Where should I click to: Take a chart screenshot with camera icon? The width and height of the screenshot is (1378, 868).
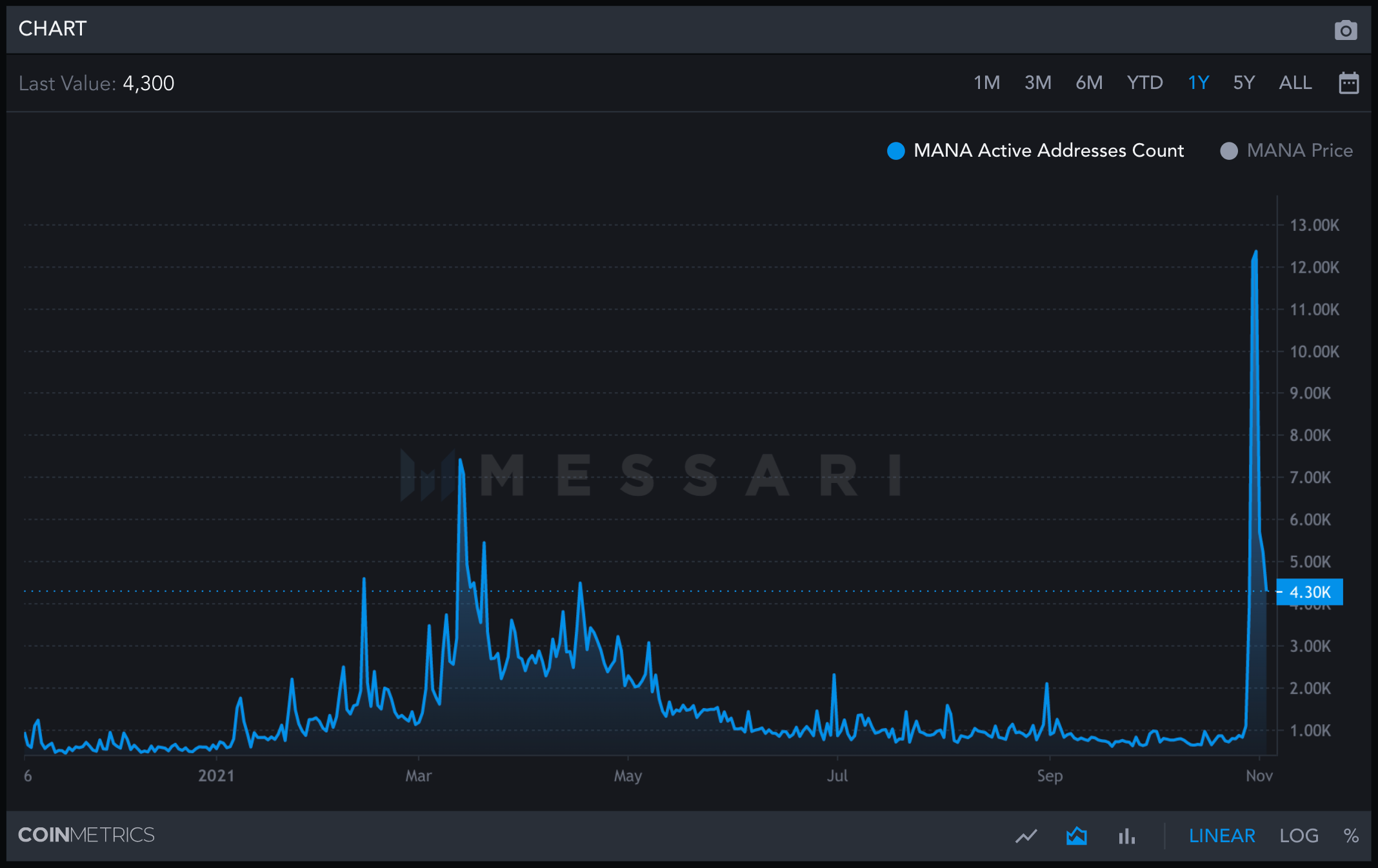coord(1345,30)
